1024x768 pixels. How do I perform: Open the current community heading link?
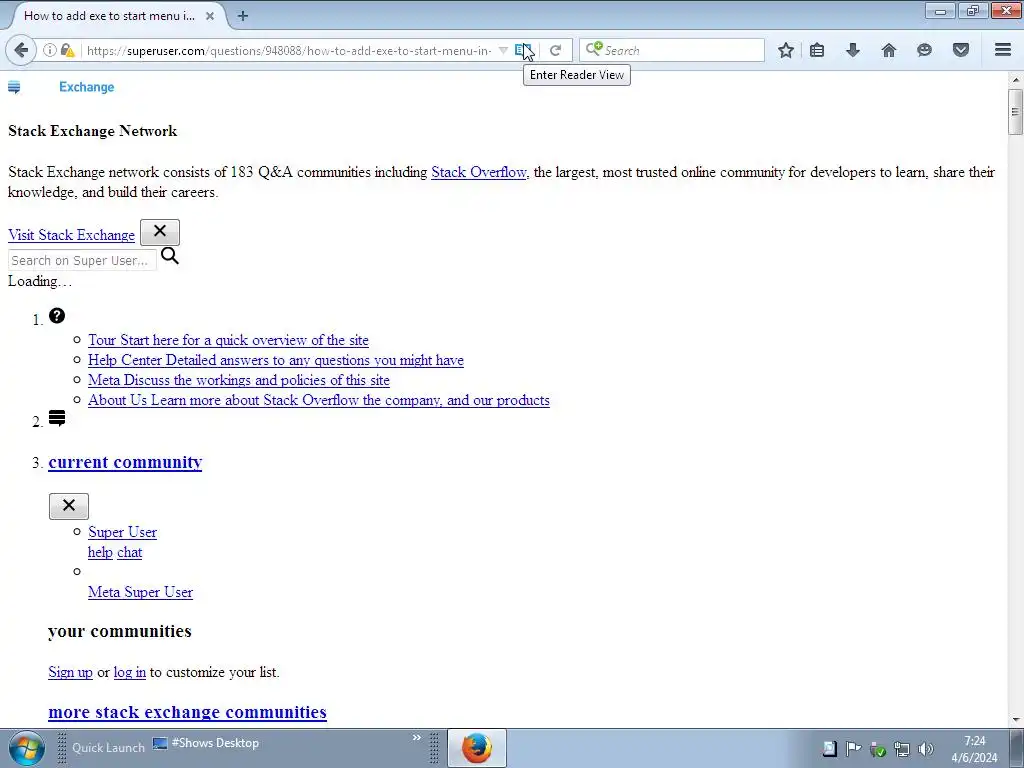[x=125, y=462]
